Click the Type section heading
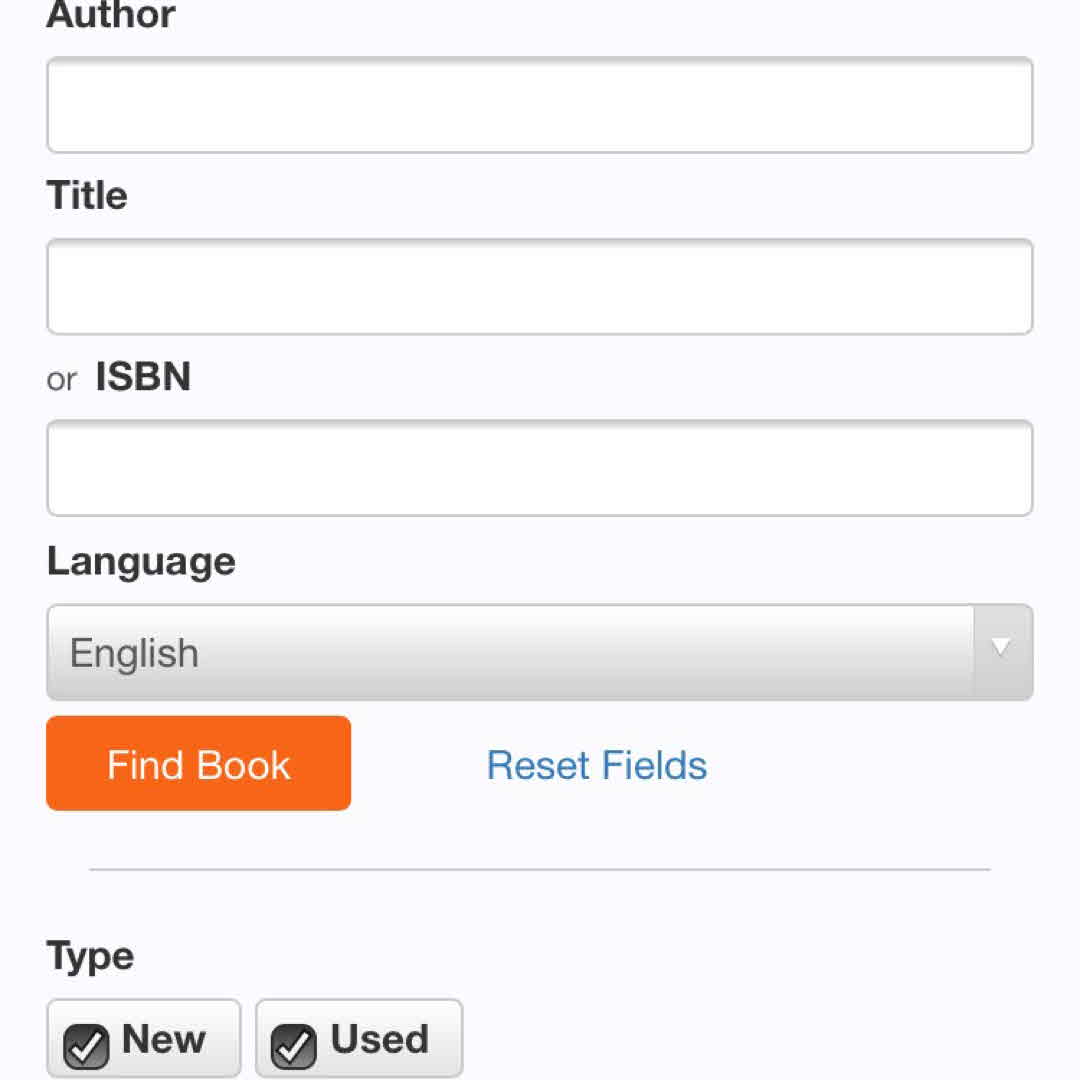 click(x=90, y=956)
